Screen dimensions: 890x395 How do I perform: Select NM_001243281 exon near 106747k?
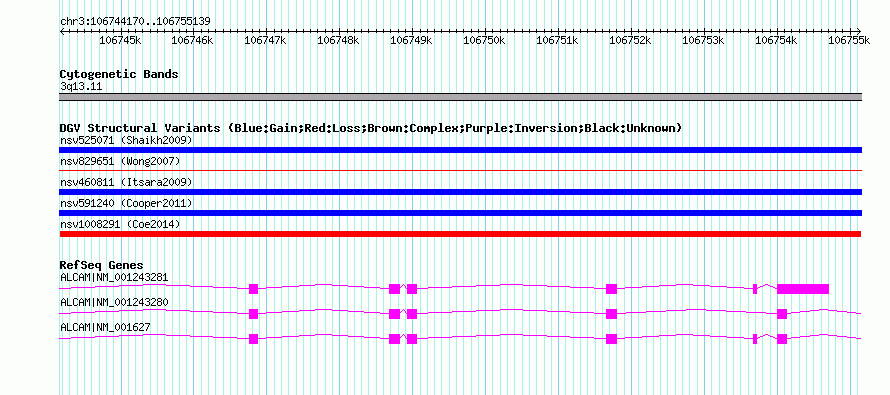click(253, 289)
